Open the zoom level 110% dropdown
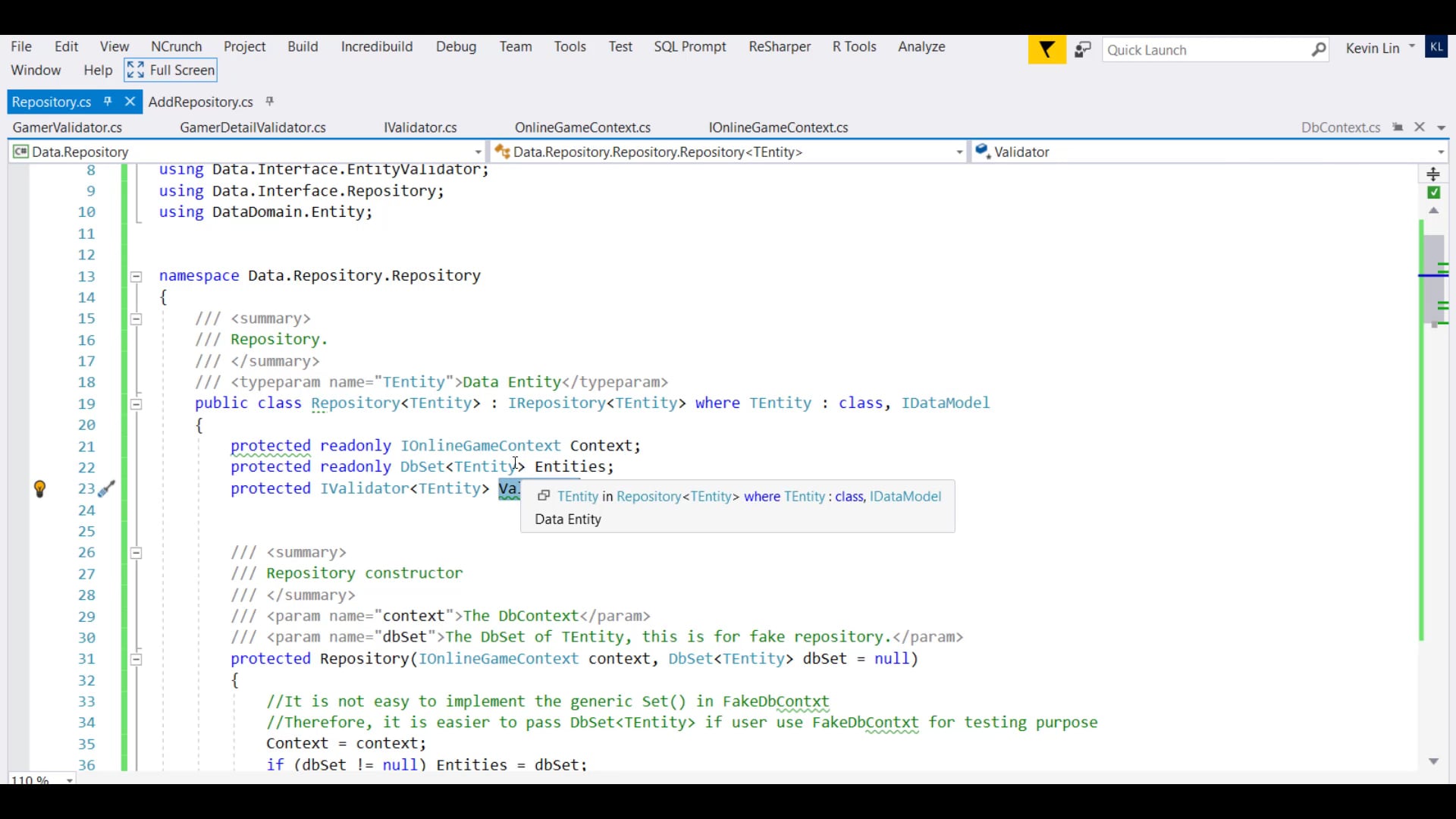The height and width of the screenshot is (819, 1456). 69,780
